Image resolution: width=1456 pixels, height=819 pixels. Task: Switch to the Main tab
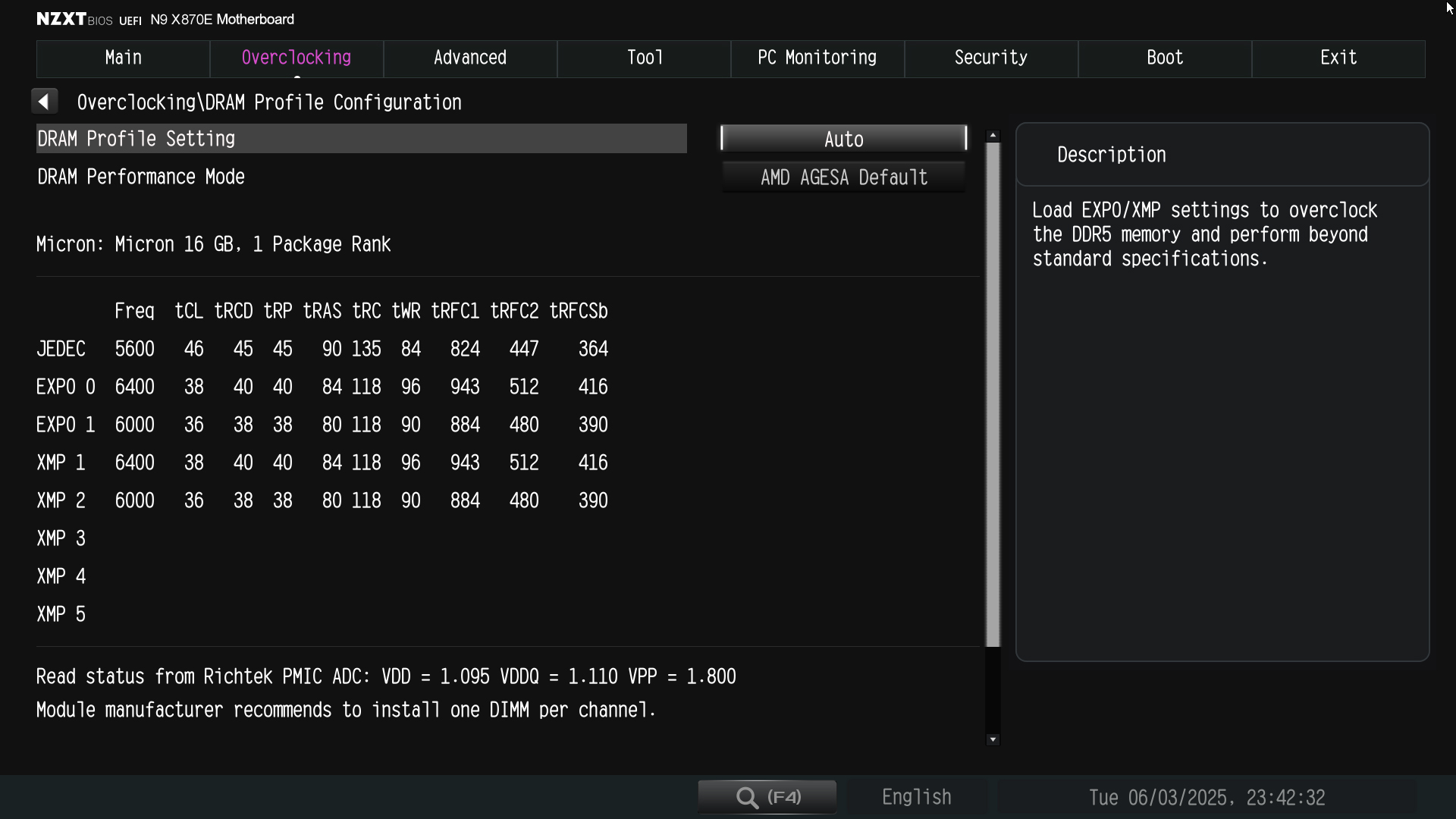[123, 58]
